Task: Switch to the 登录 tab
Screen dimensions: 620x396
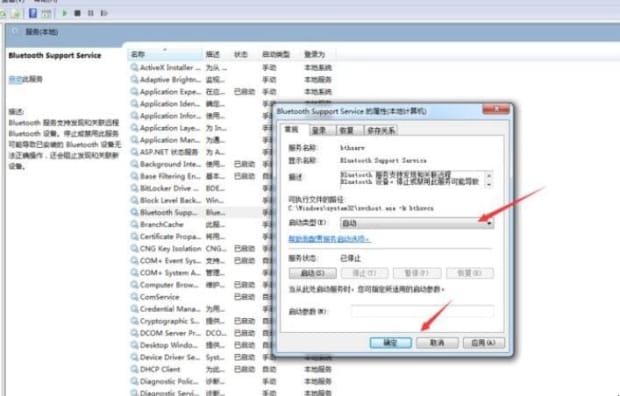Action: tap(319, 130)
